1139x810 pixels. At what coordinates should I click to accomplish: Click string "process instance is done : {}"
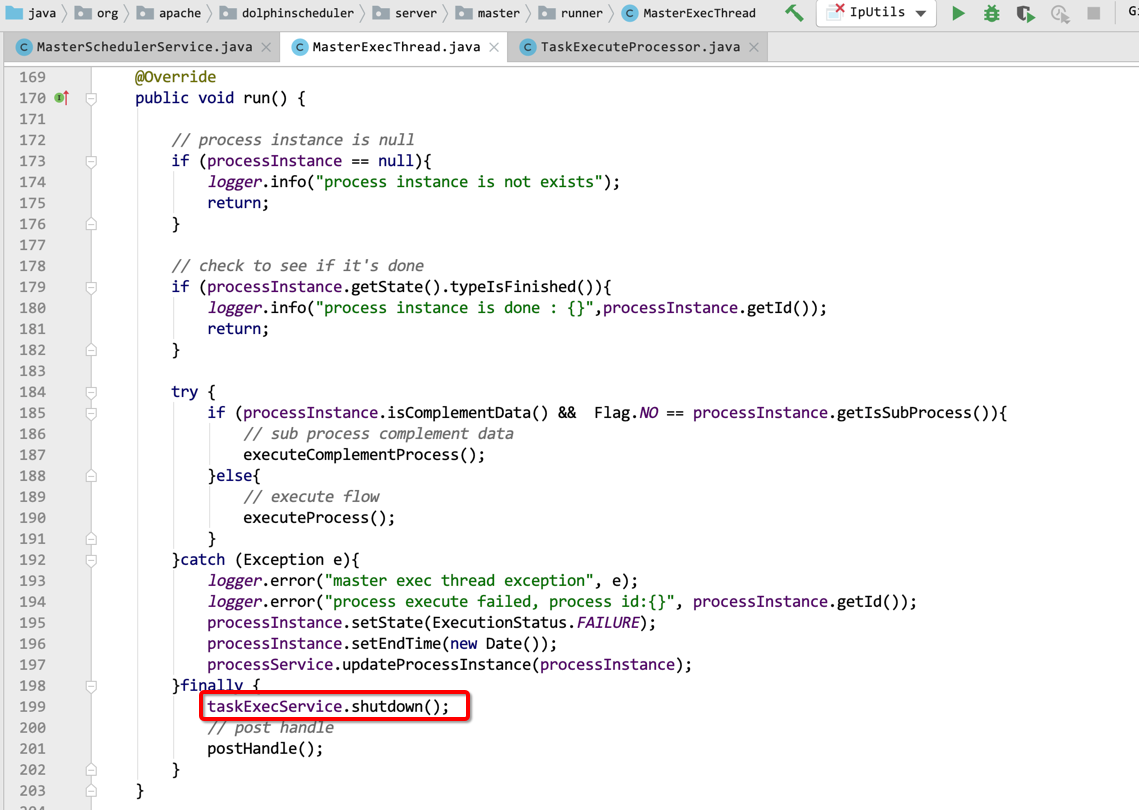(x=455, y=308)
